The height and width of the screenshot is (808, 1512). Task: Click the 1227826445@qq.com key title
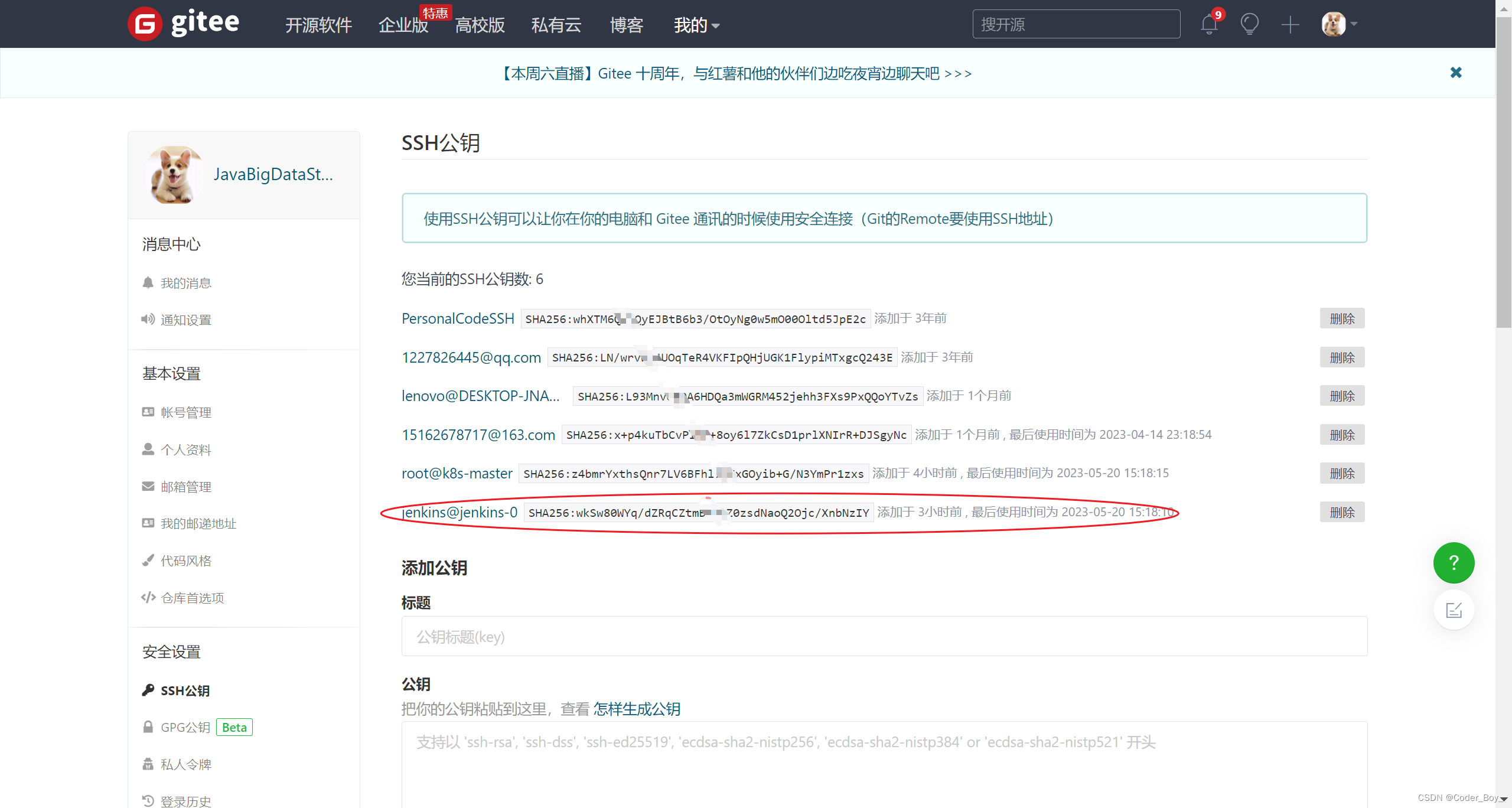point(471,357)
